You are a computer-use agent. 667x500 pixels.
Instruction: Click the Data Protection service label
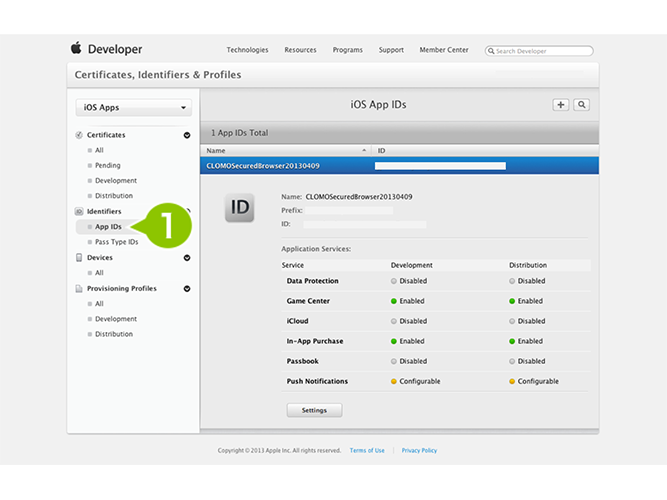(313, 281)
